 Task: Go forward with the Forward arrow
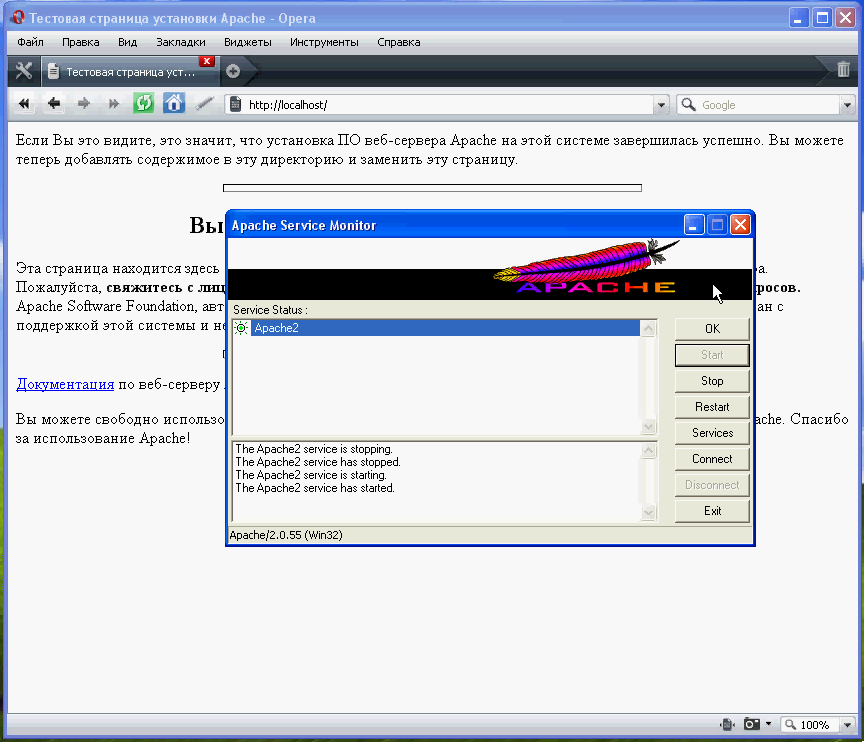(x=83, y=104)
